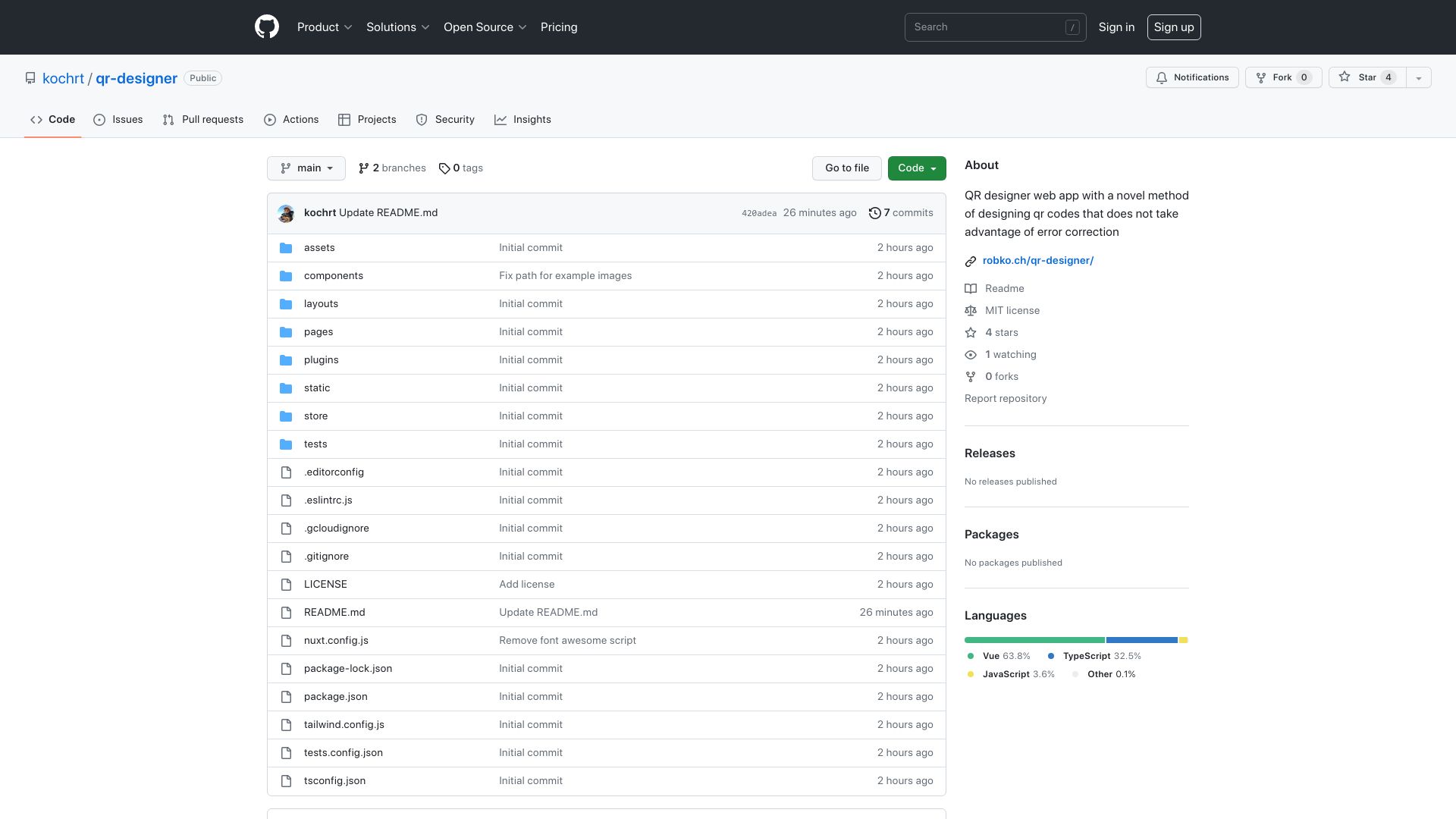
Task: Click the Readme book icon
Action: (x=971, y=289)
